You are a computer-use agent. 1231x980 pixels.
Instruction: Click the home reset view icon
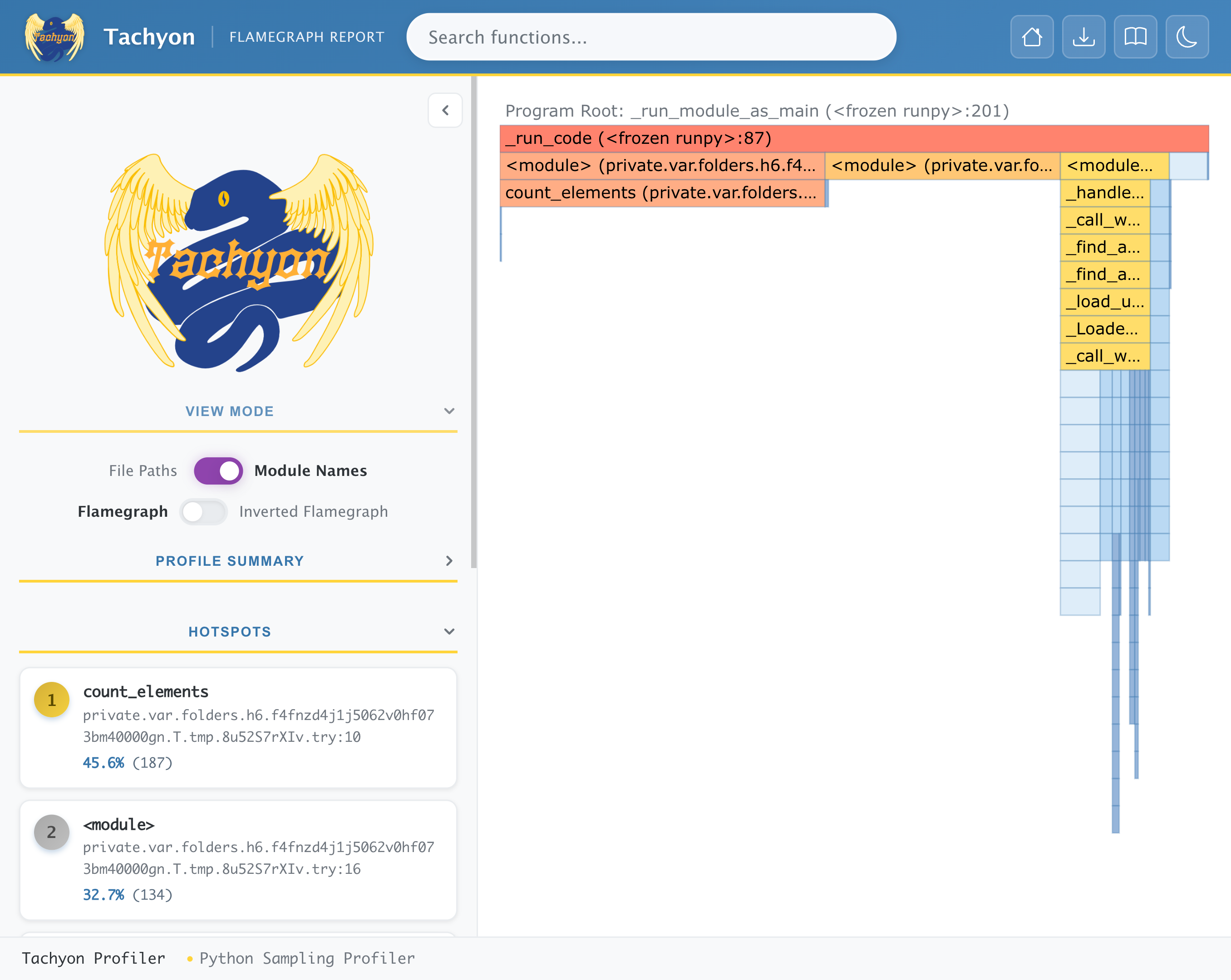point(1032,37)
